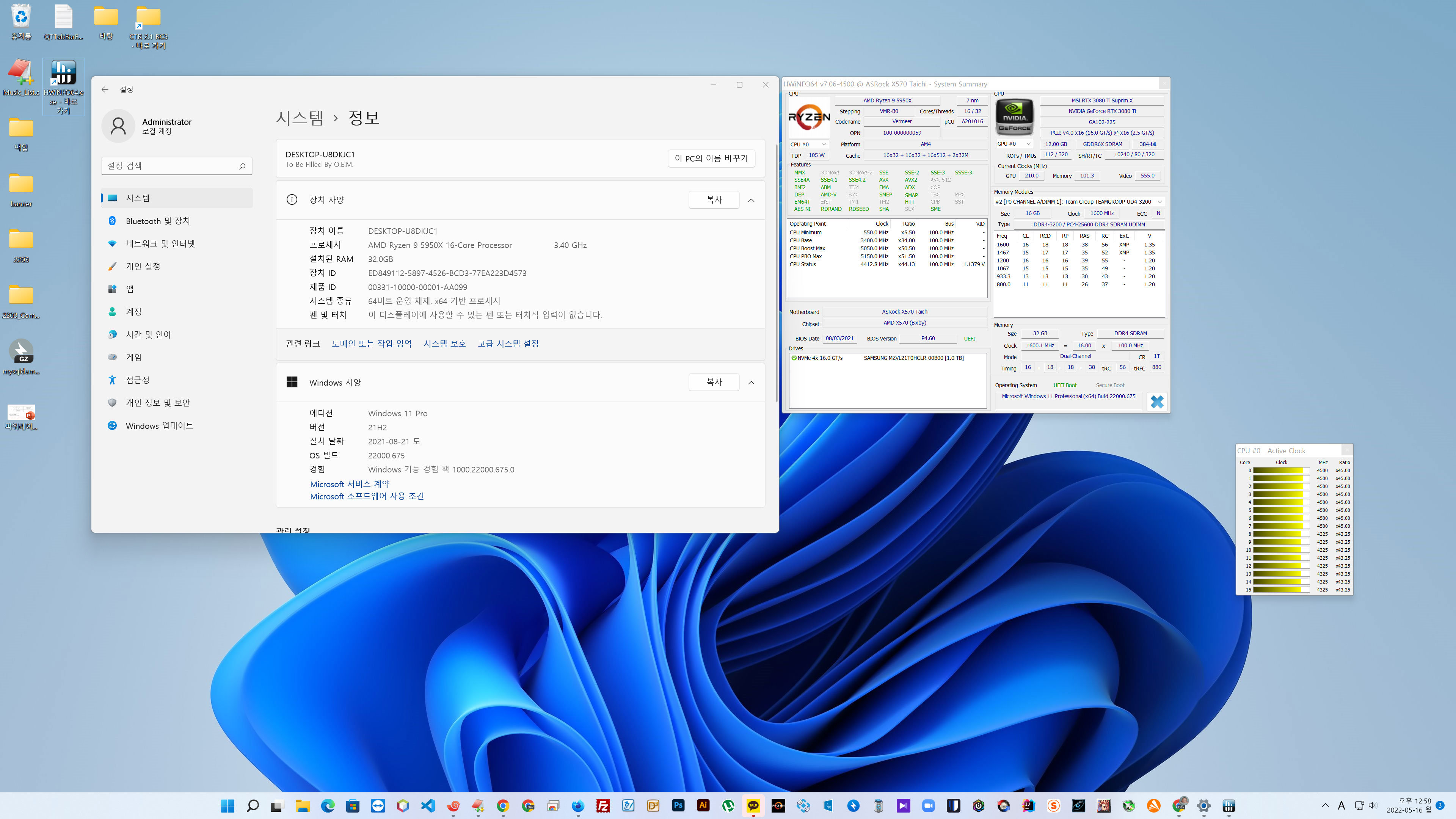This screenshot has width=1456, height=819.
Task: Open 시스템 보호 link
Action: 444,344
